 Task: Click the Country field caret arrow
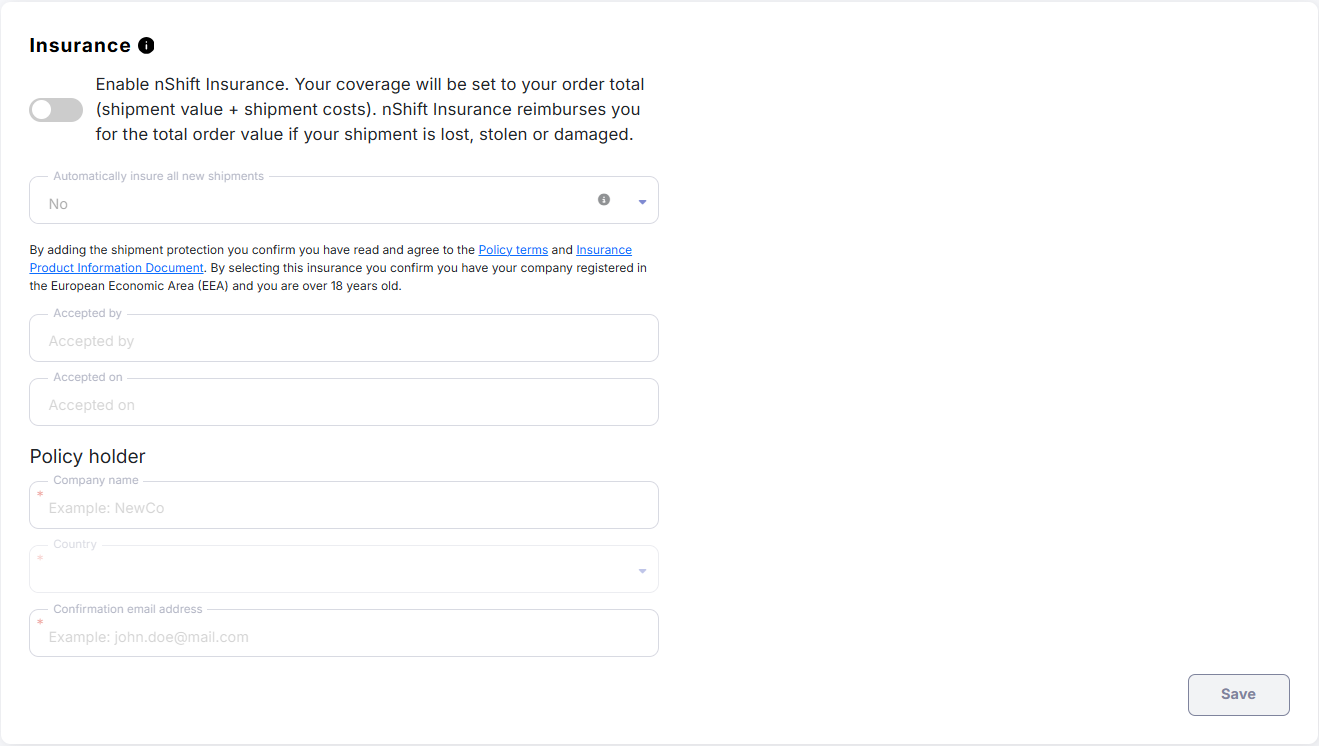(642, 572)
